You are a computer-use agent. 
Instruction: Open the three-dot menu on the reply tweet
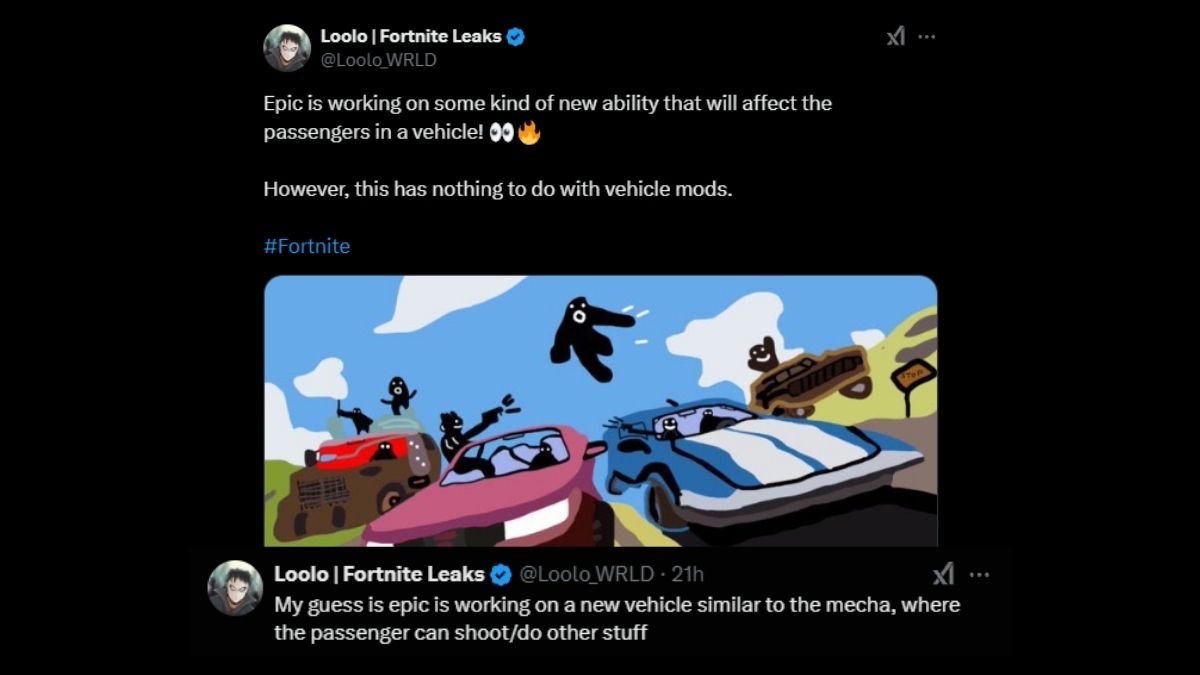[979, 574]
